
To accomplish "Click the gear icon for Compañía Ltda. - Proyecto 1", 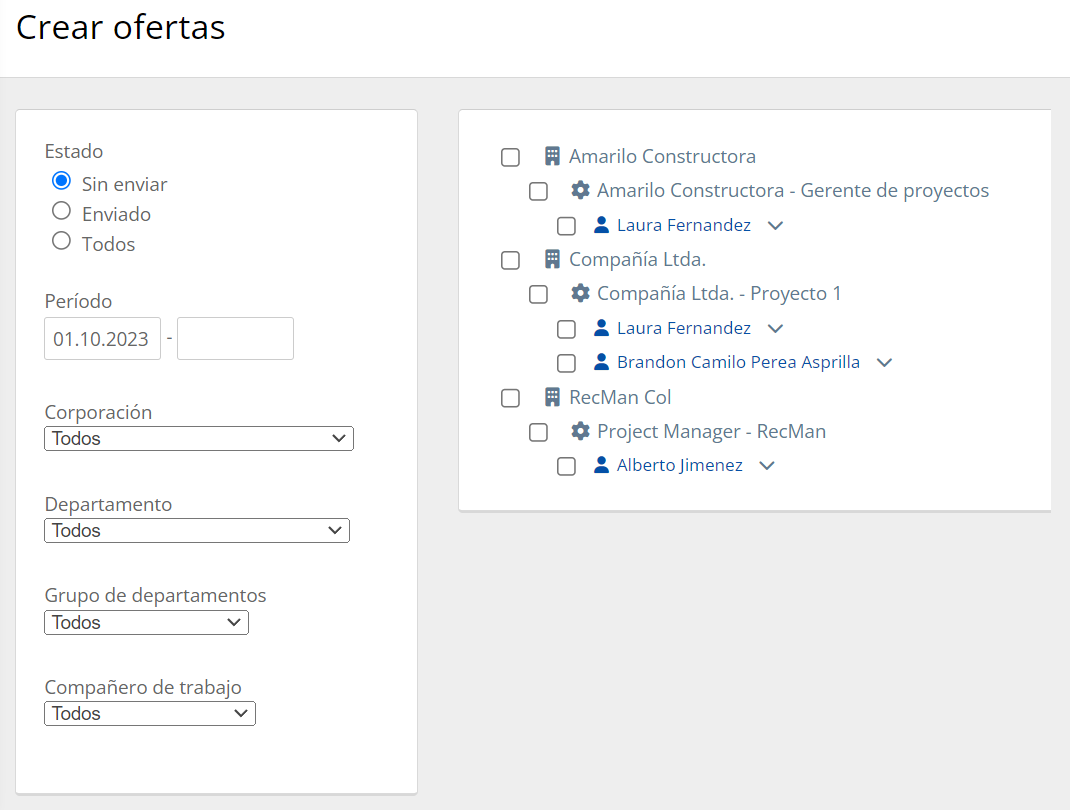I will point(580,294).
